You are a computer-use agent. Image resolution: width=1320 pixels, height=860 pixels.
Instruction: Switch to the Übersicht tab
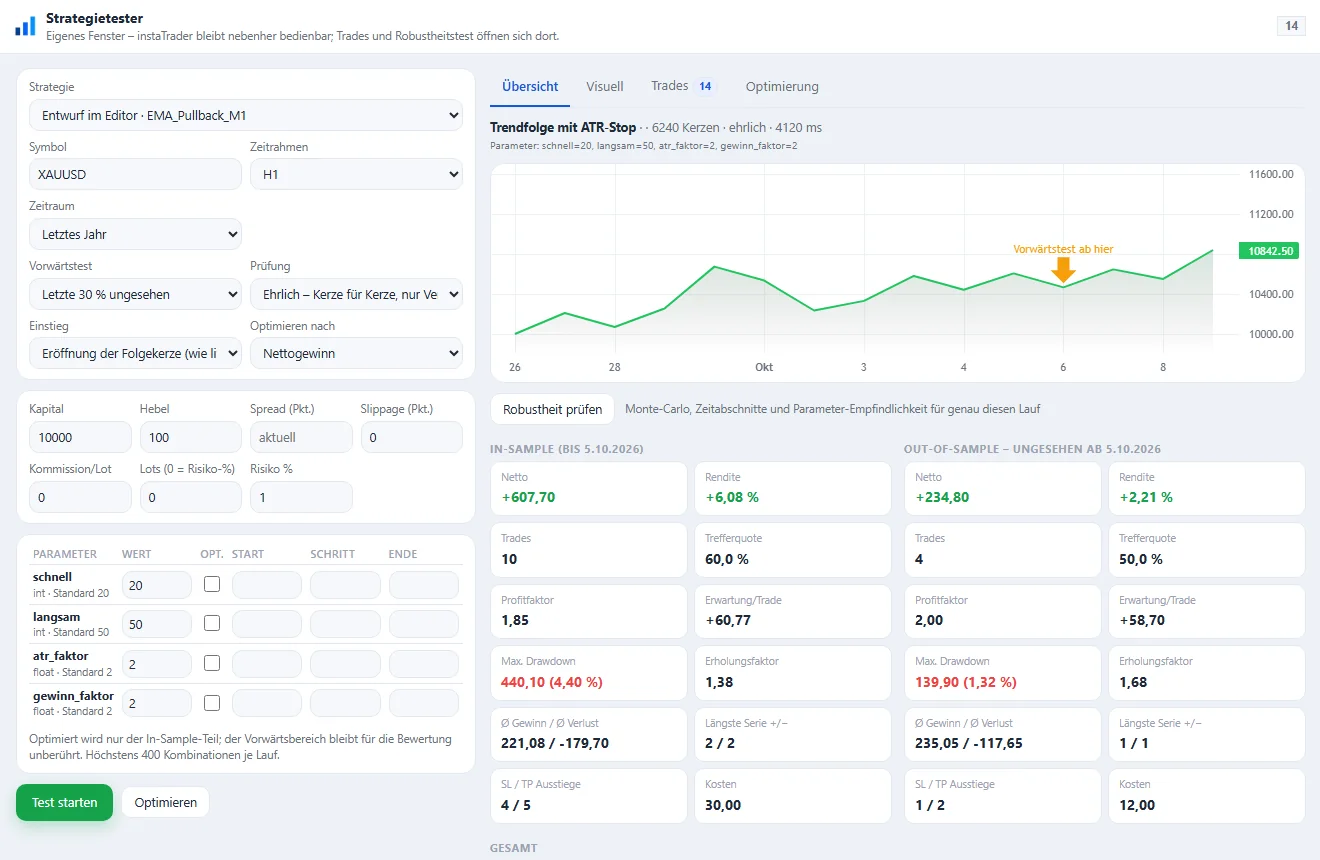point(530,87)
